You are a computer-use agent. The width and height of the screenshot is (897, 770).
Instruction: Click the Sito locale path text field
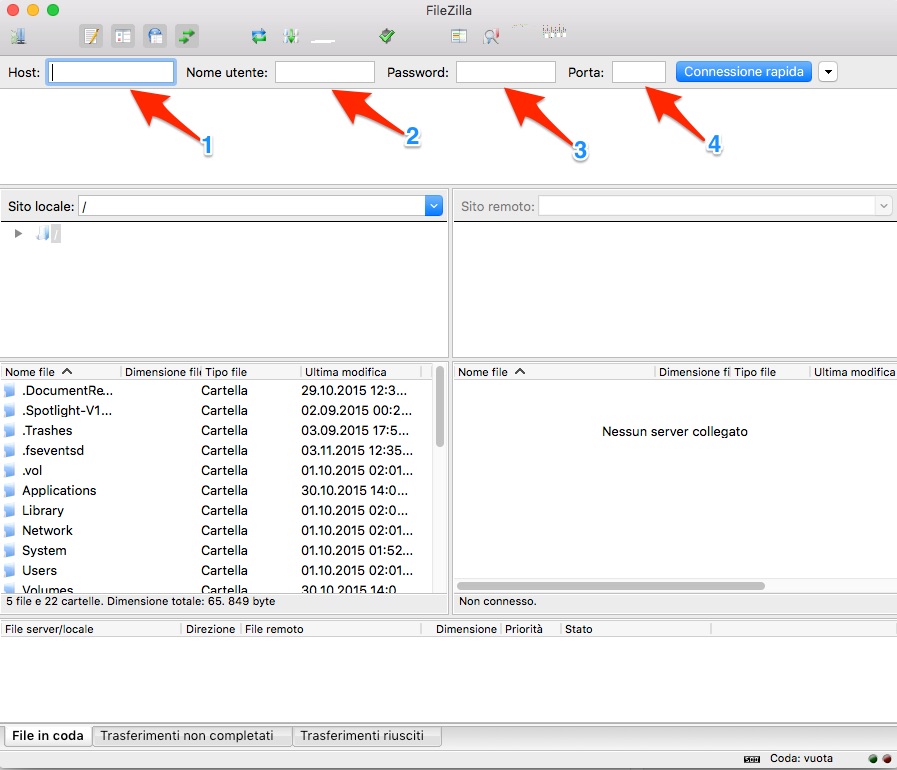pyautogui.click(x=252, y=206)
